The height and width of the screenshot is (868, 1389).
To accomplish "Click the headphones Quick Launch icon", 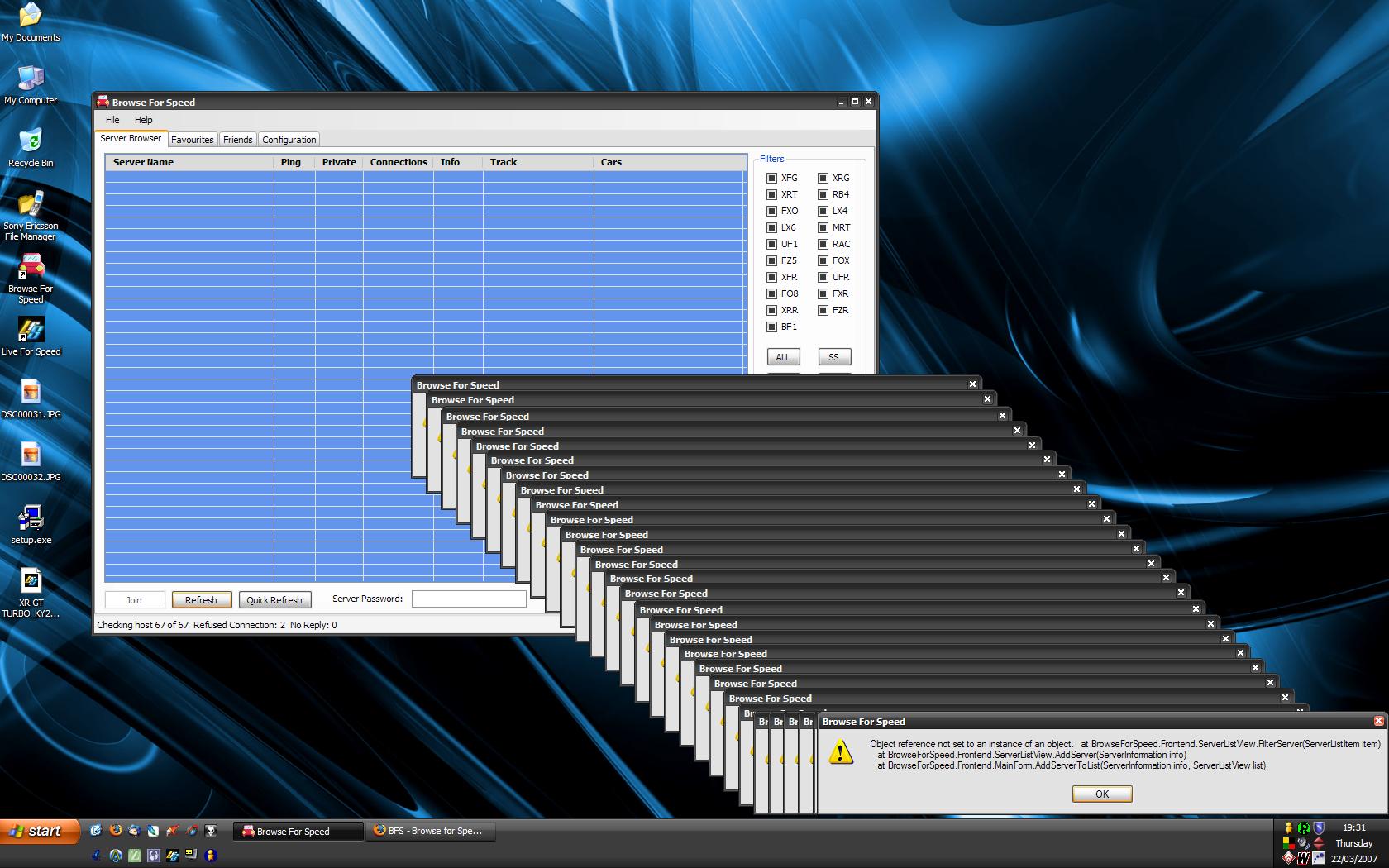I will [153, 856].
